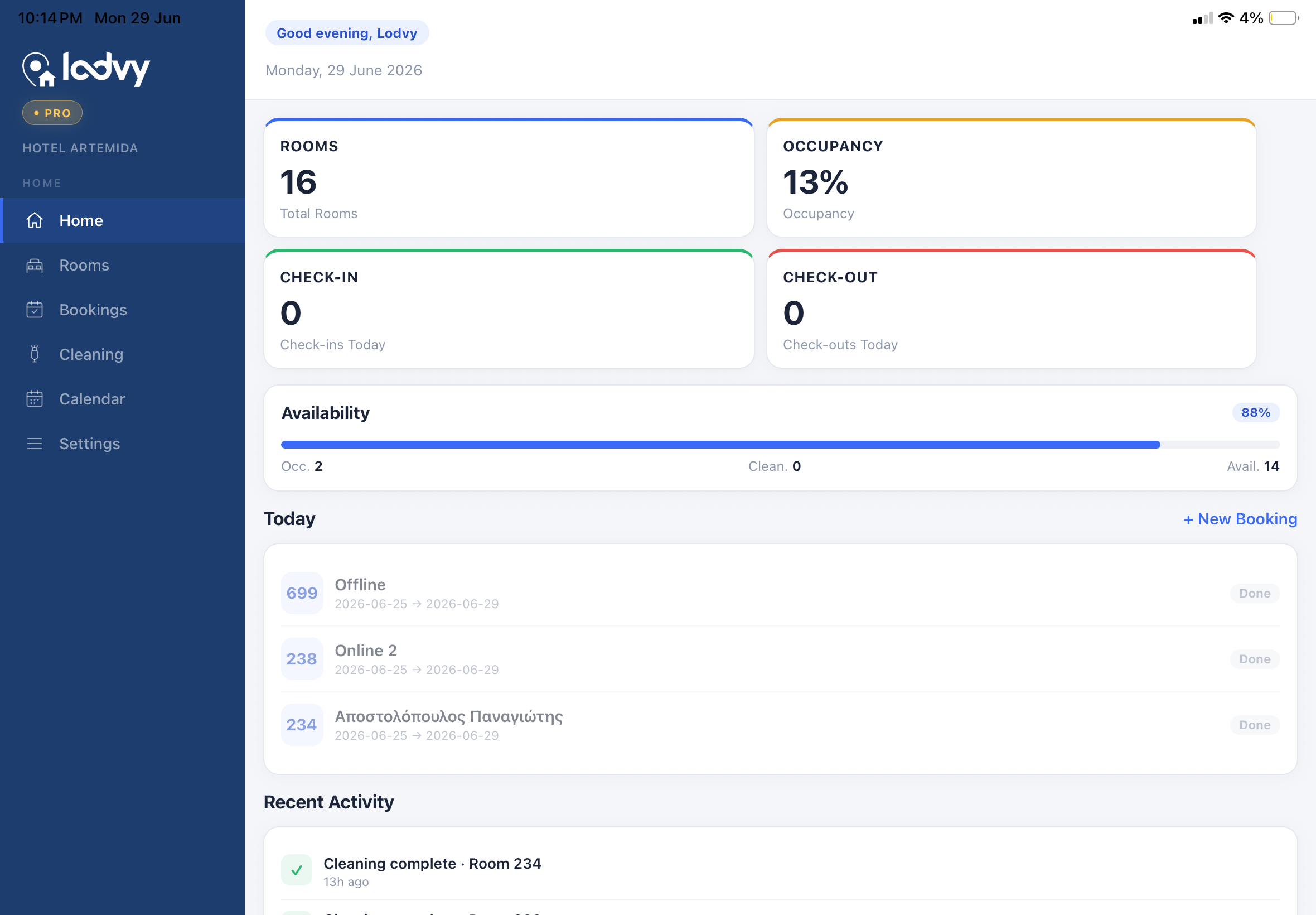Click the Today section heading

coord(289,519)
